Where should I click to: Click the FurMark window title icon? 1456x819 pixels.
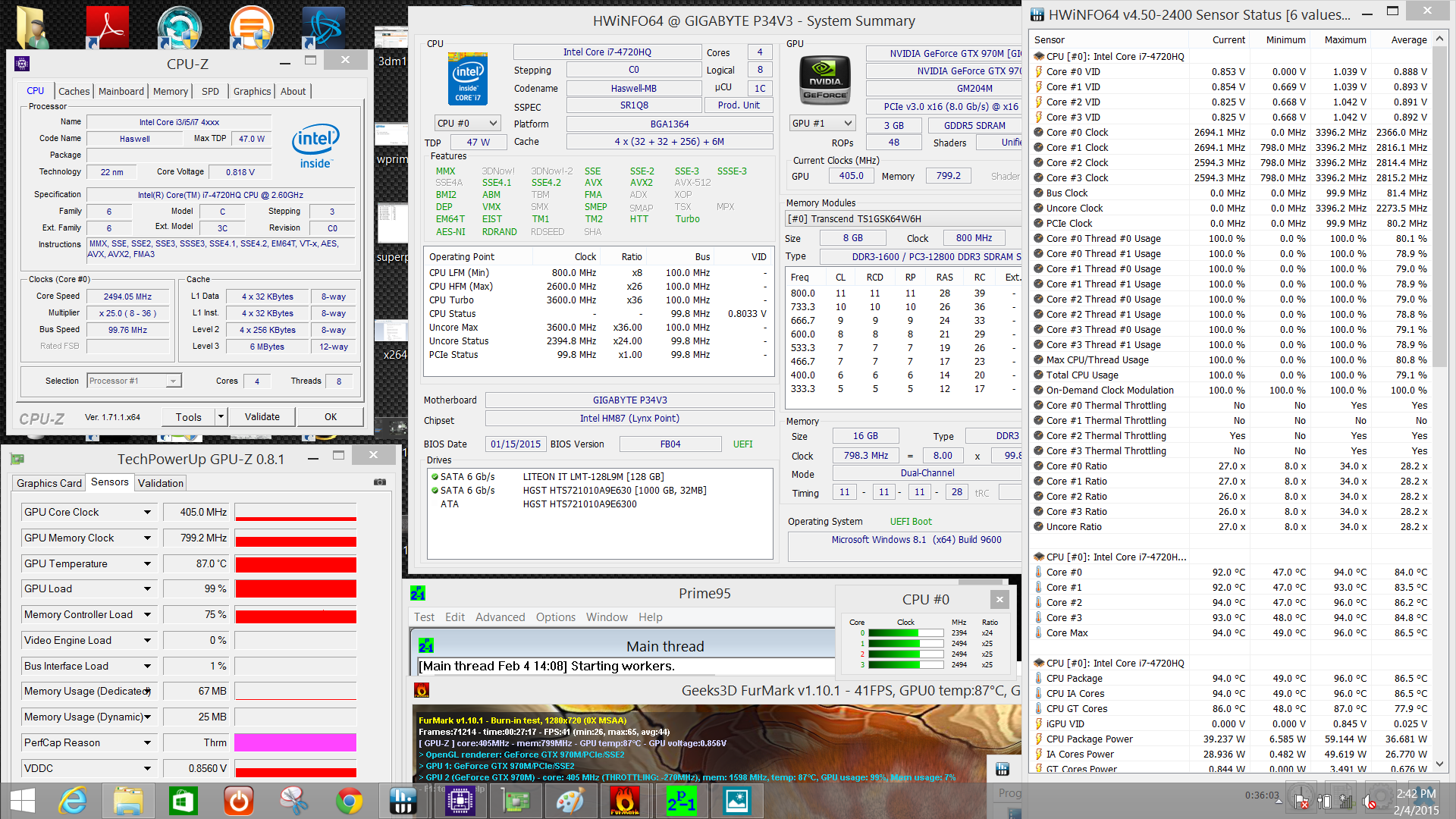click(x=422, y=690)
